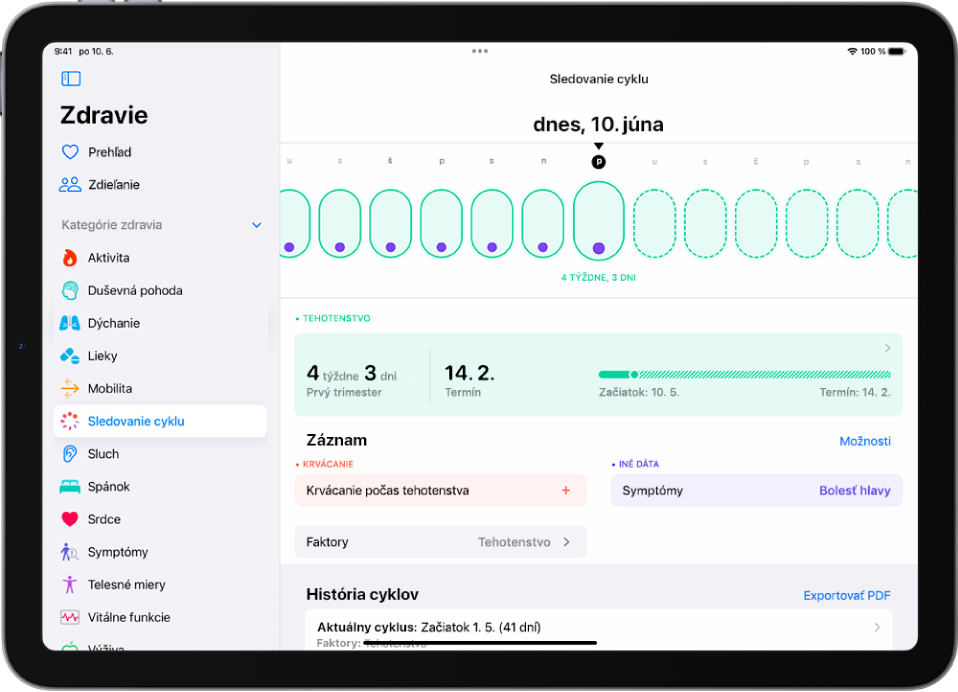Select Sledovanie cyklu dotted circle icon
The image size is (958, 692).
[70, 421]
